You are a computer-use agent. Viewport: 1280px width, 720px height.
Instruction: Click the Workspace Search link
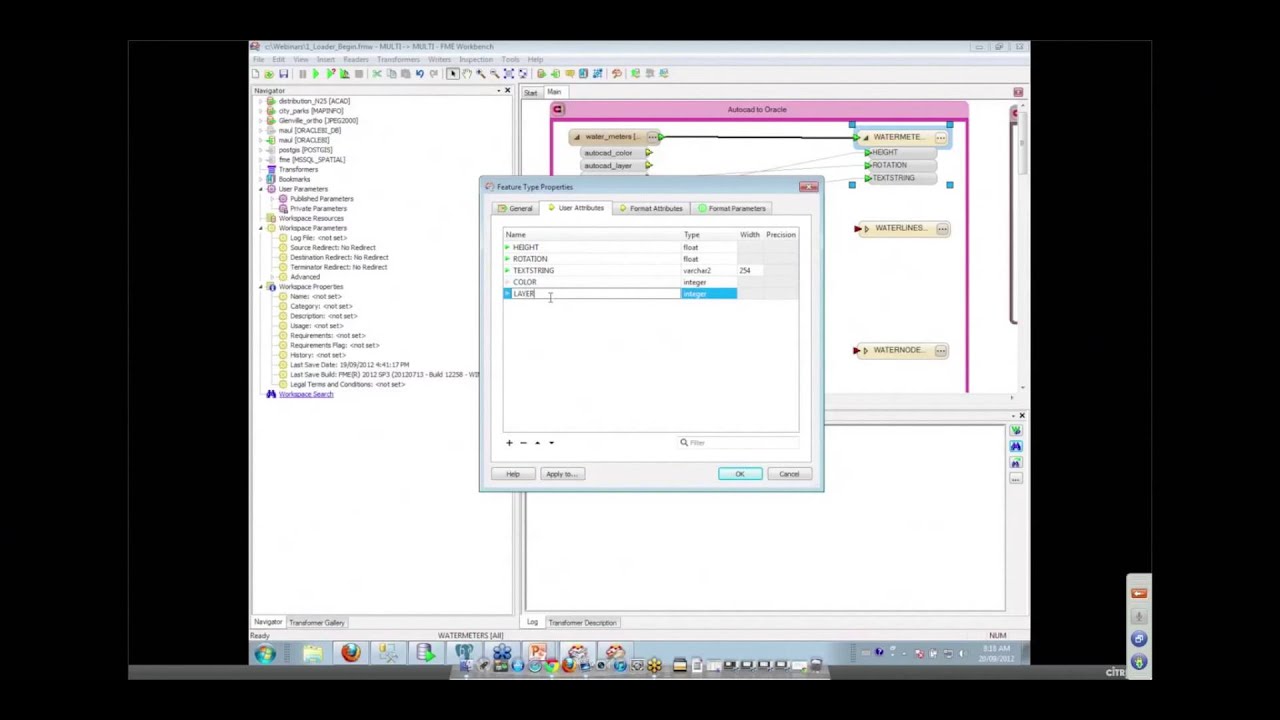pyautogui.click(x=306, y=394)
